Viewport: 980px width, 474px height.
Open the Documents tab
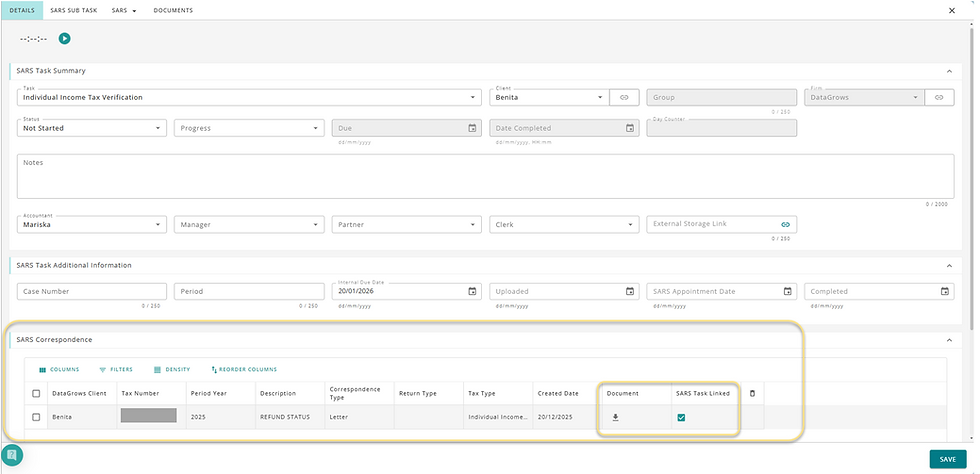(173, 10)
